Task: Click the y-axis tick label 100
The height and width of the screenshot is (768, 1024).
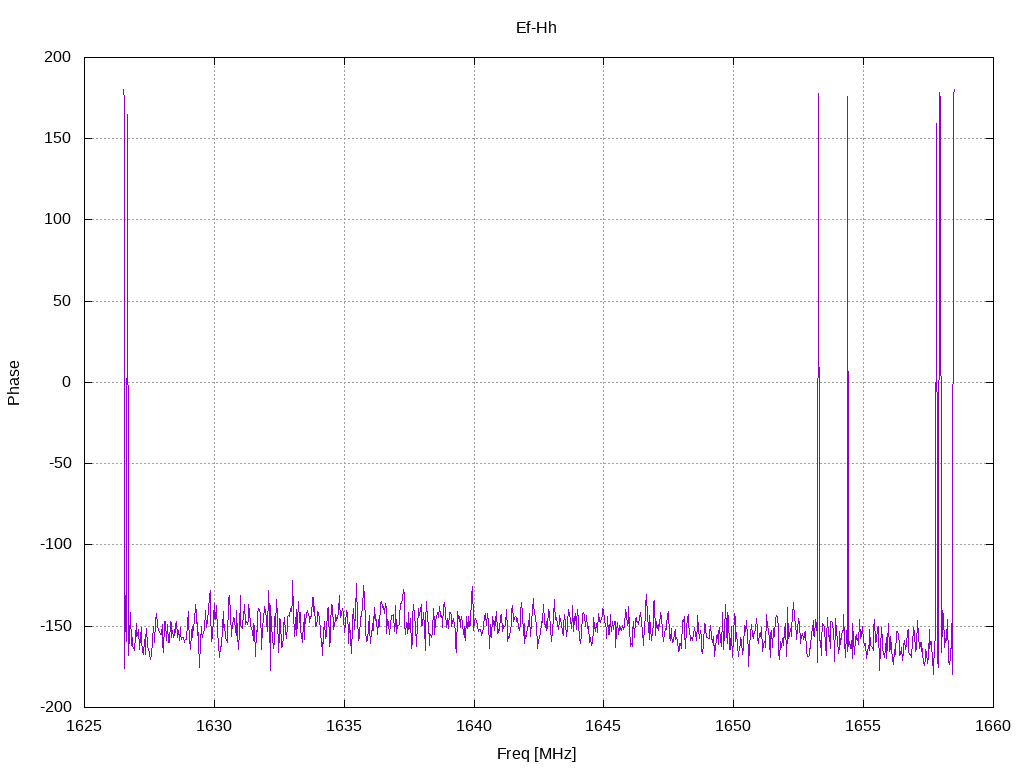Action: 57,219
